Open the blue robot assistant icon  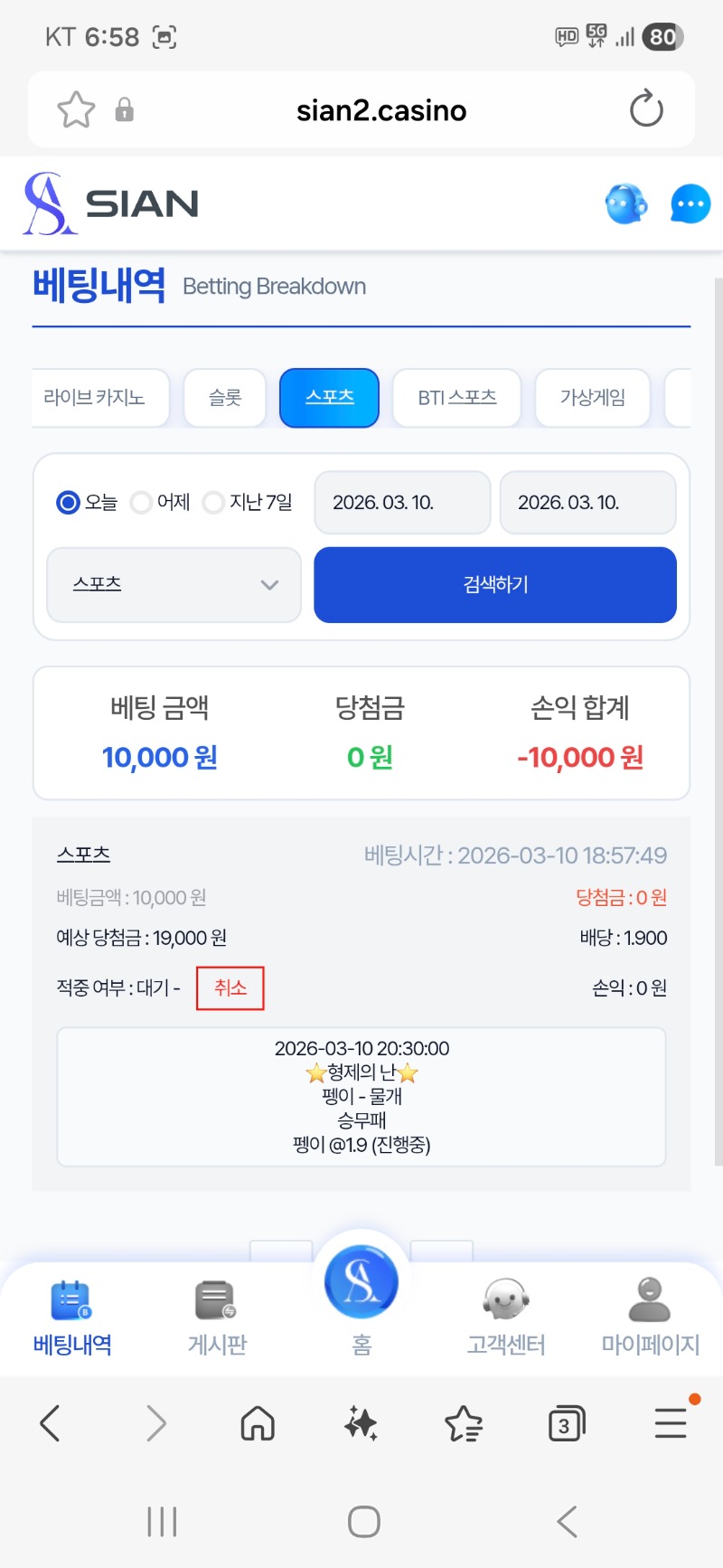pos(625,203)
